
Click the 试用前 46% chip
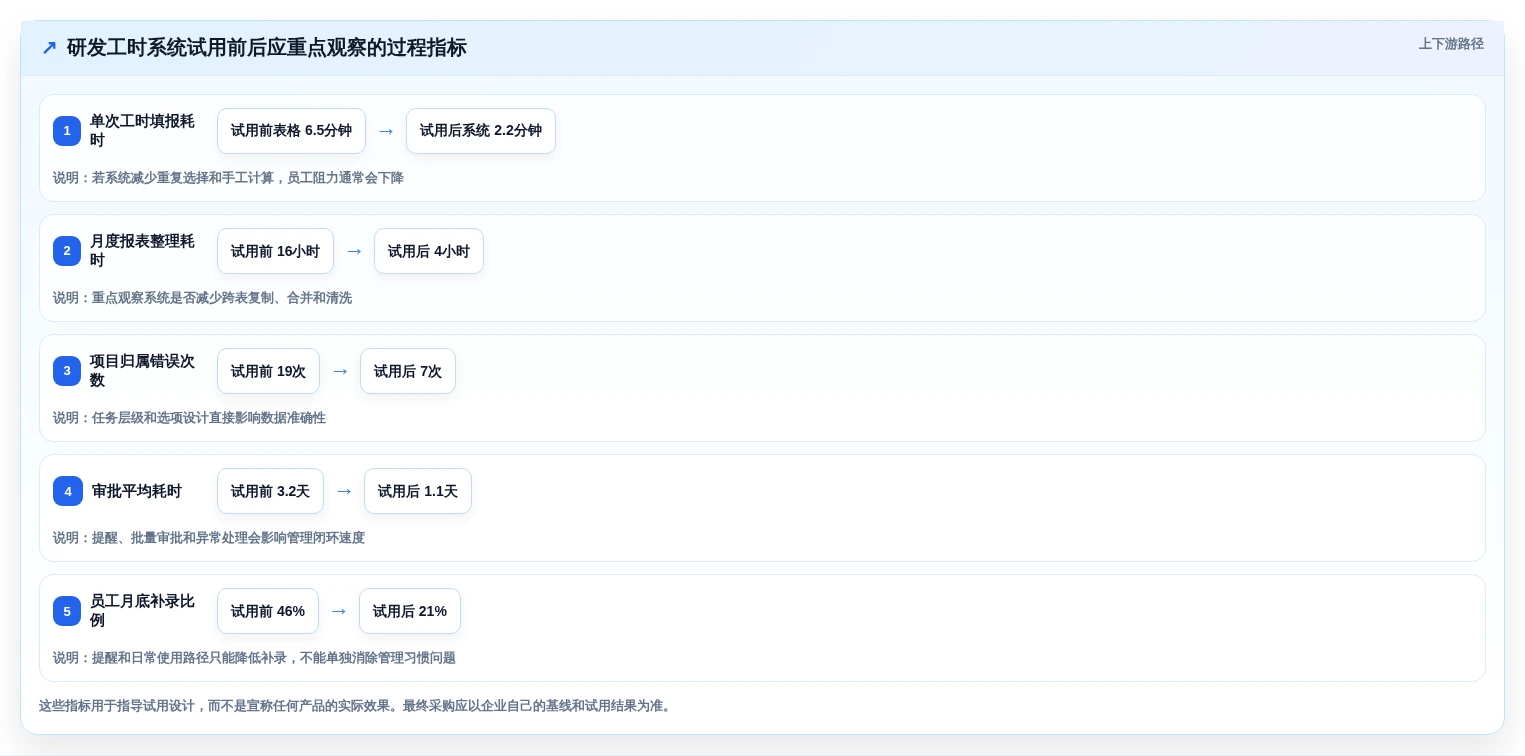click(x=268, y=611)
